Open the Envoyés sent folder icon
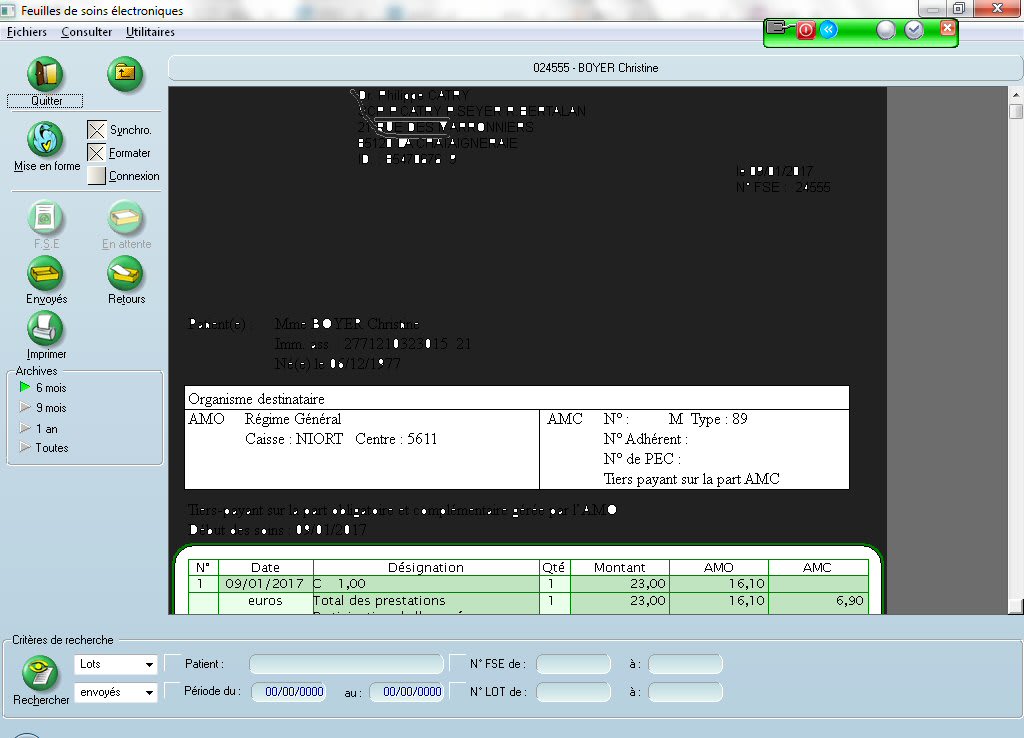The height and width of the screenshot is (738, 1024). point(46,273)
